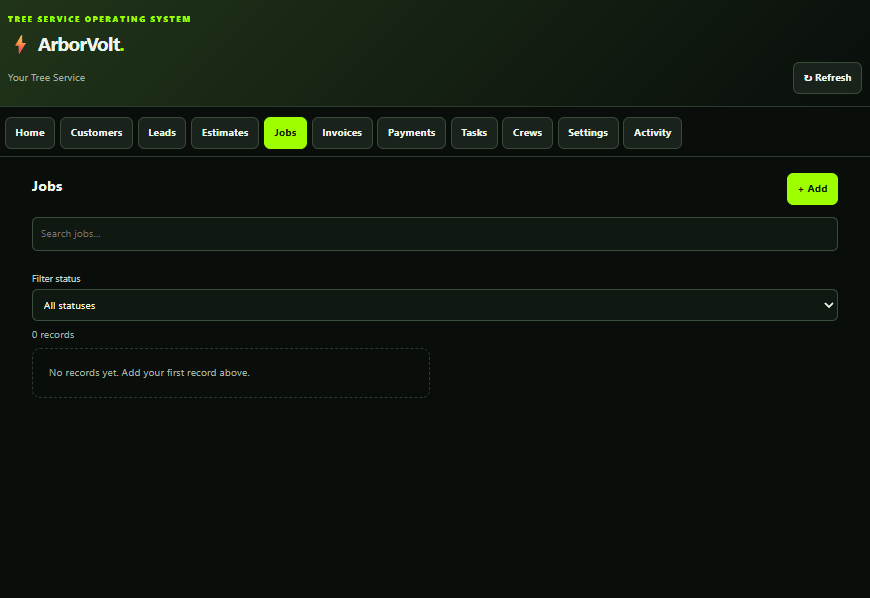The width and height of the screenshot is (870, 598).
Task: Click the ArborVolt brand name
Action: (80, 44)
